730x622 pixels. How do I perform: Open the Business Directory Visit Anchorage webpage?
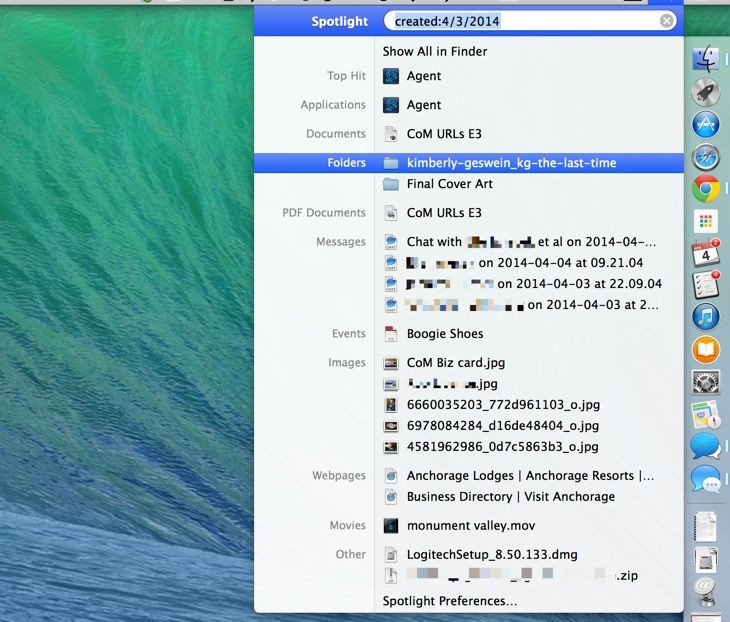[510, 497]
